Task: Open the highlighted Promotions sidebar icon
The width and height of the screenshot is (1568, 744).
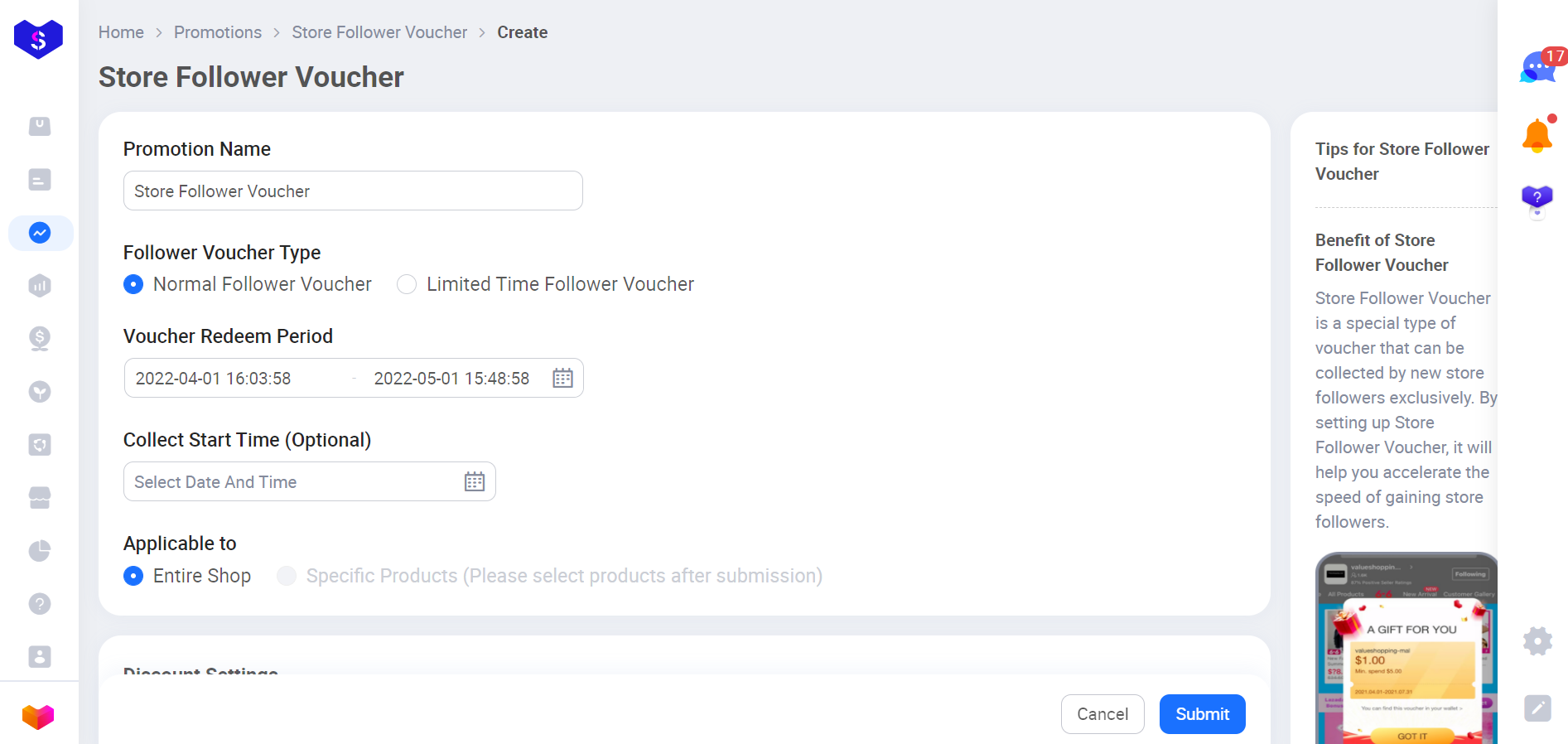Action: tap(40, 233)
